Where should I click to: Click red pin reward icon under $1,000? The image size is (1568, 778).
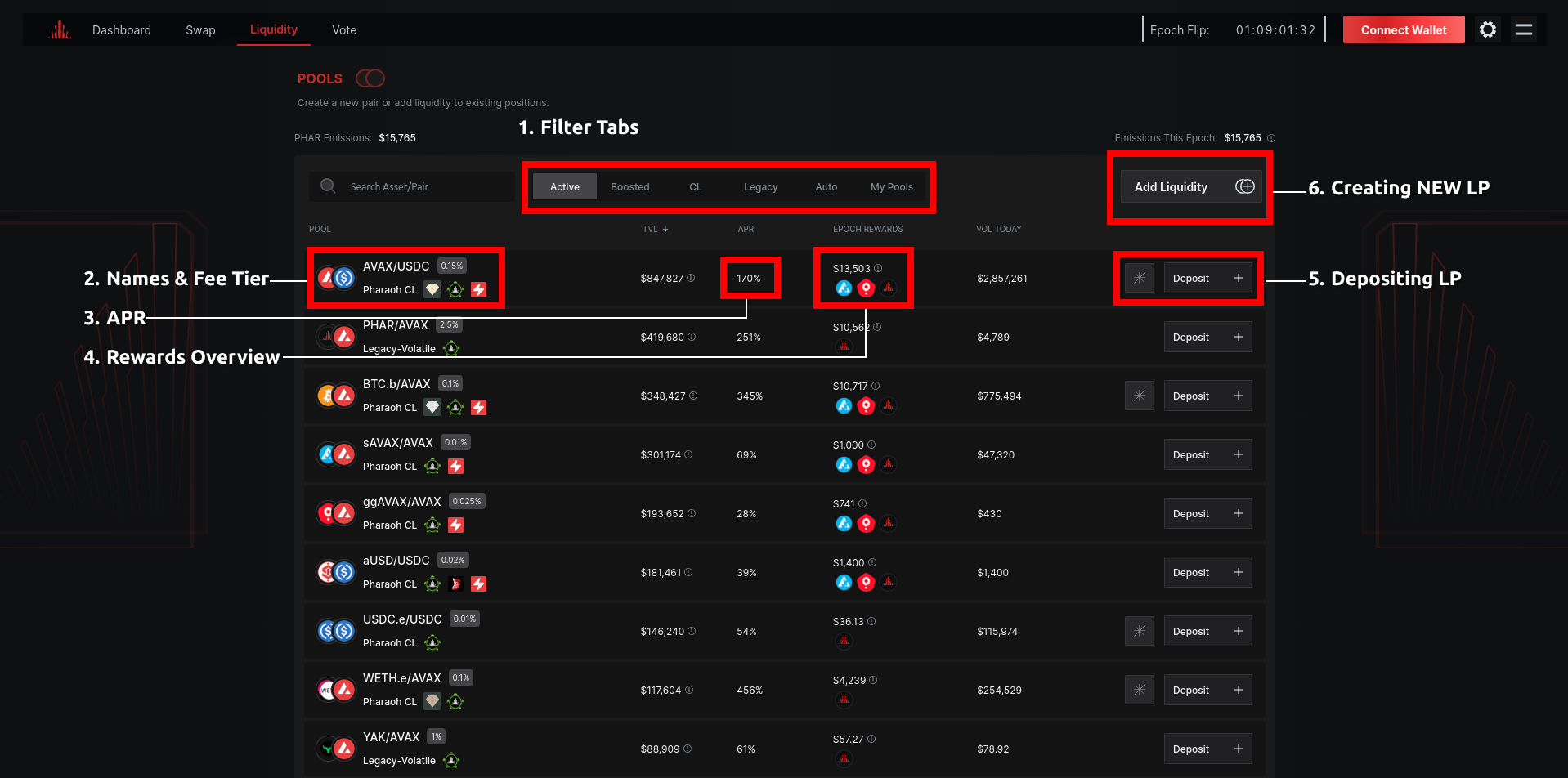[x=866, y=464]
